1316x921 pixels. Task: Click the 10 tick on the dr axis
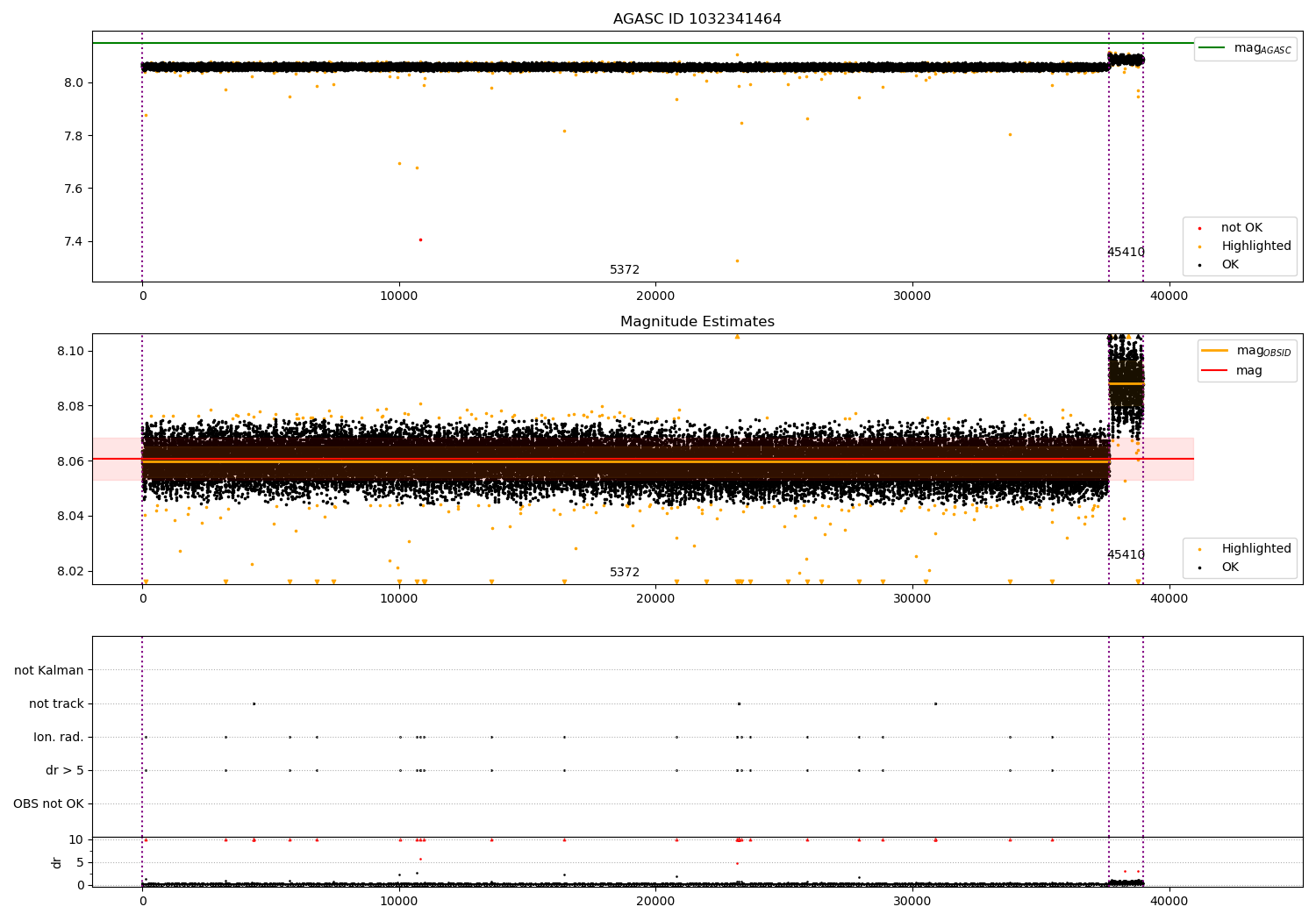pos(76,839)
